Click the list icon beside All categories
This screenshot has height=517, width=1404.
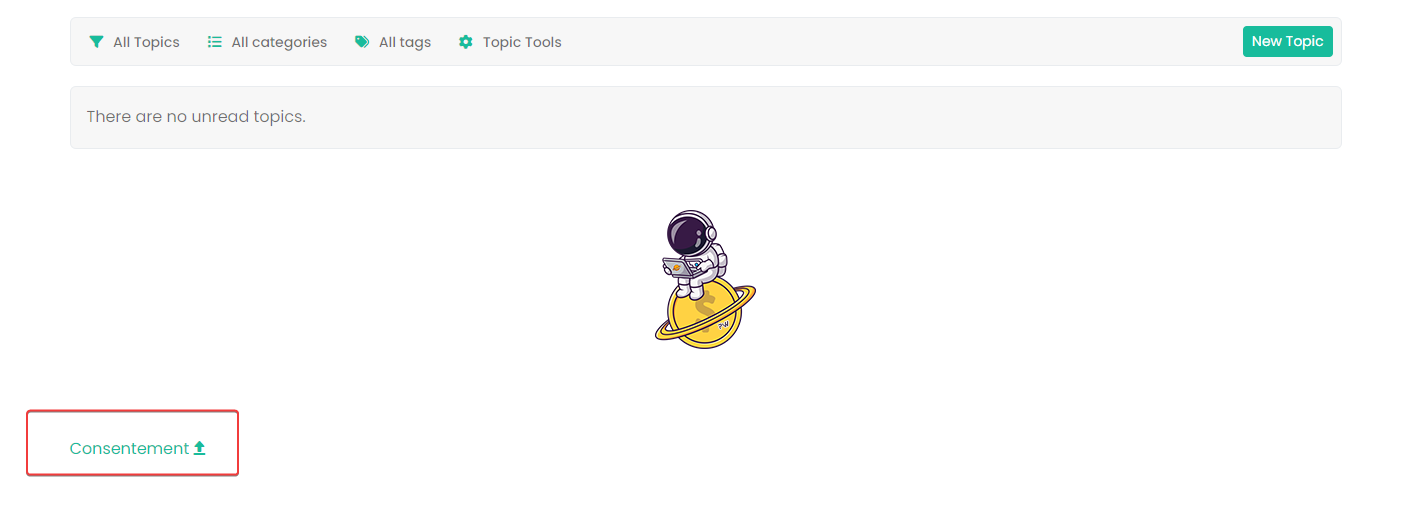(214, 42)
